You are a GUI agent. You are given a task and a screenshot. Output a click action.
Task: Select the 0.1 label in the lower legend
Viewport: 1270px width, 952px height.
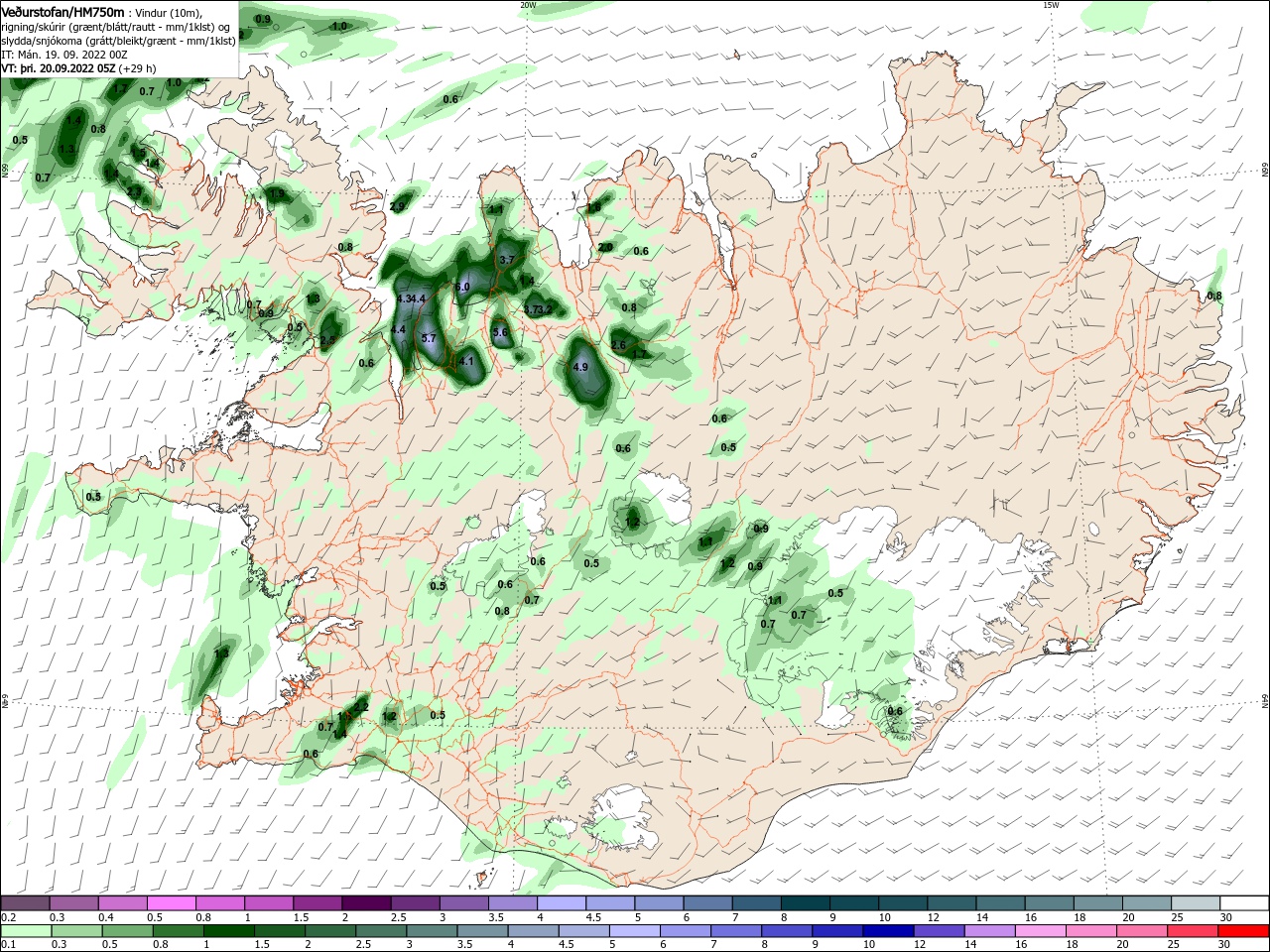8,945
